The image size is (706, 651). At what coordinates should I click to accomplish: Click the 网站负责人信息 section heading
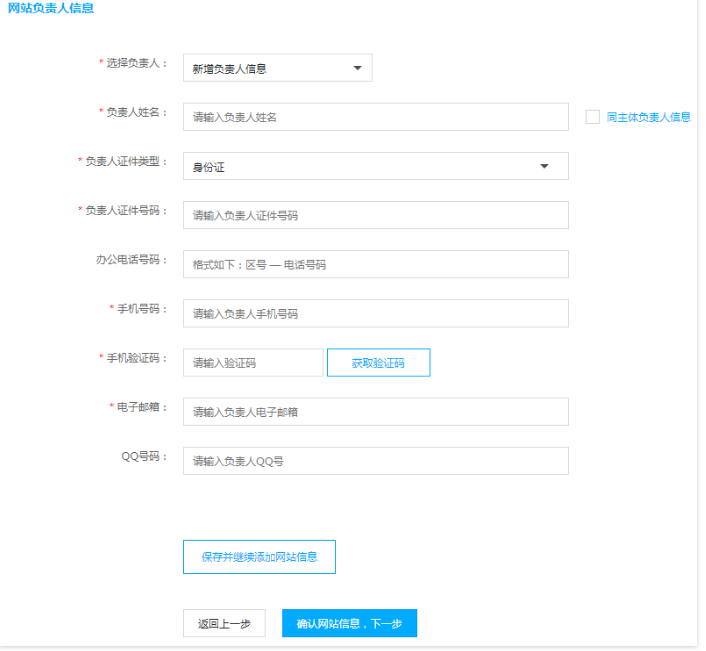pyautogui.click(x=51, y=8)
